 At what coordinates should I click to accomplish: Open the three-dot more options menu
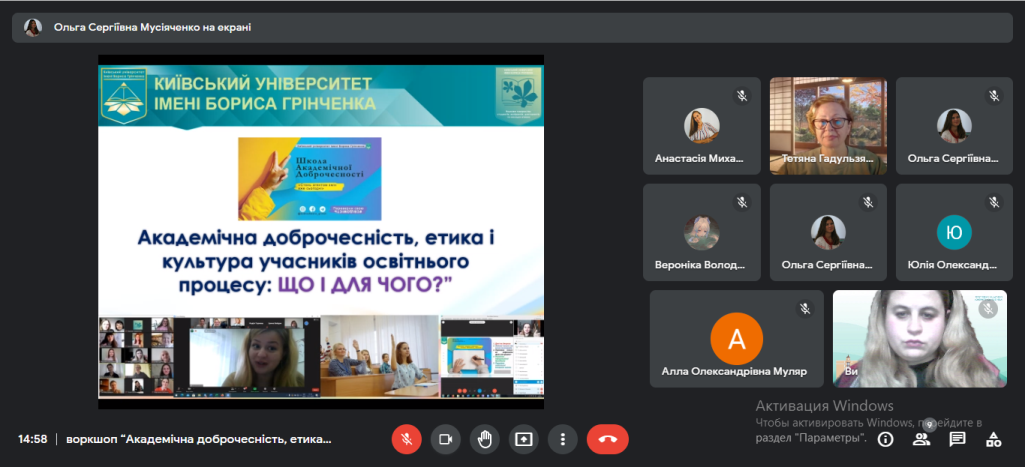(564, 439)
